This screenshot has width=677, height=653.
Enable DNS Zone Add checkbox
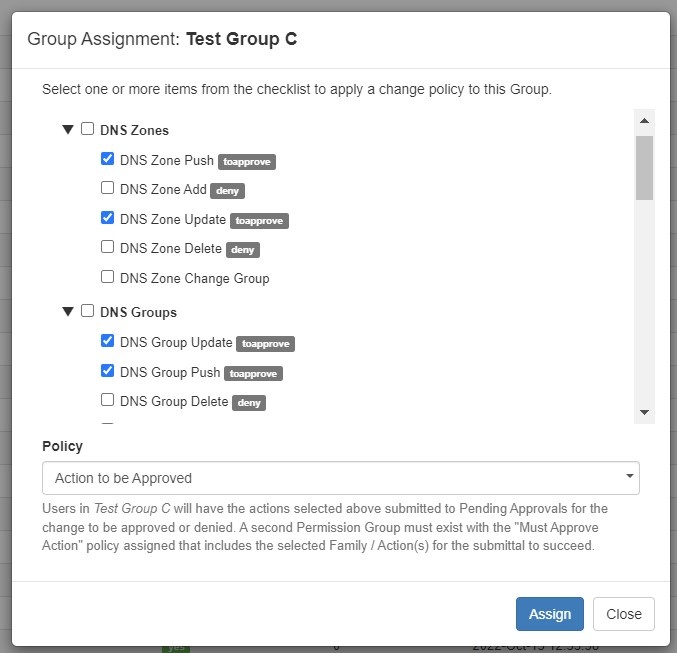coord(107,188)
